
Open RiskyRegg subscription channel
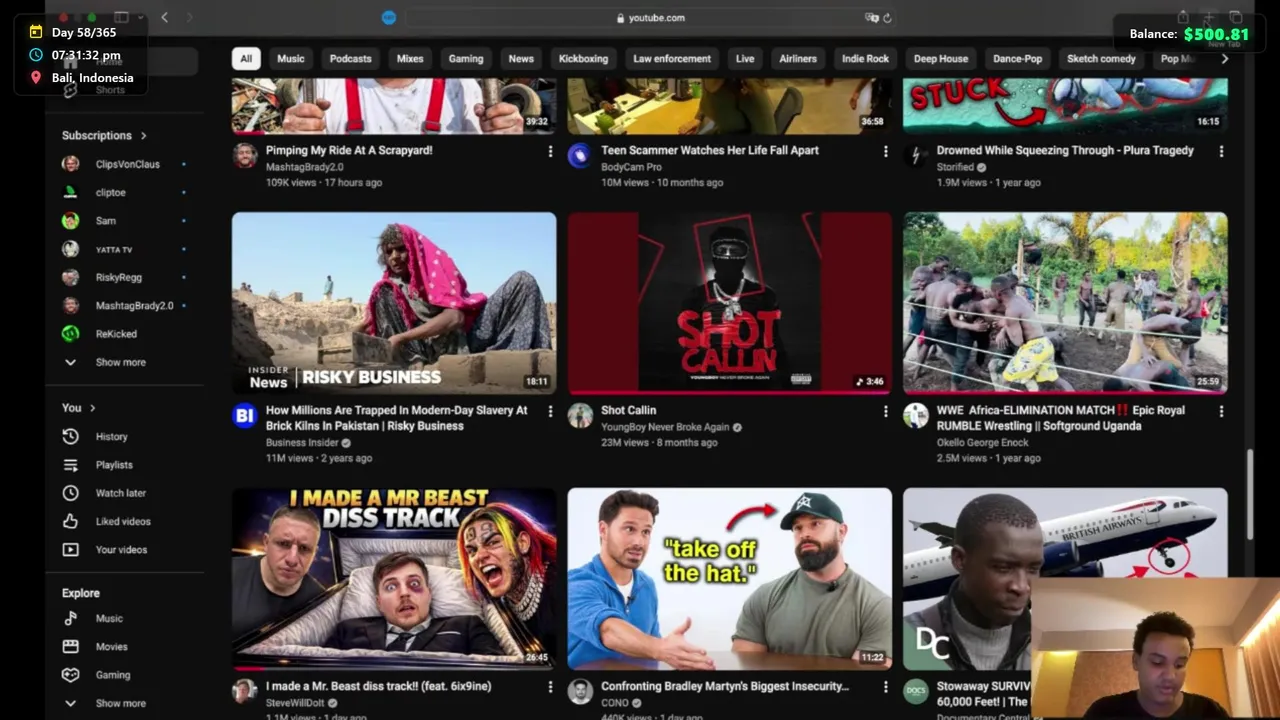click(118, 277)
